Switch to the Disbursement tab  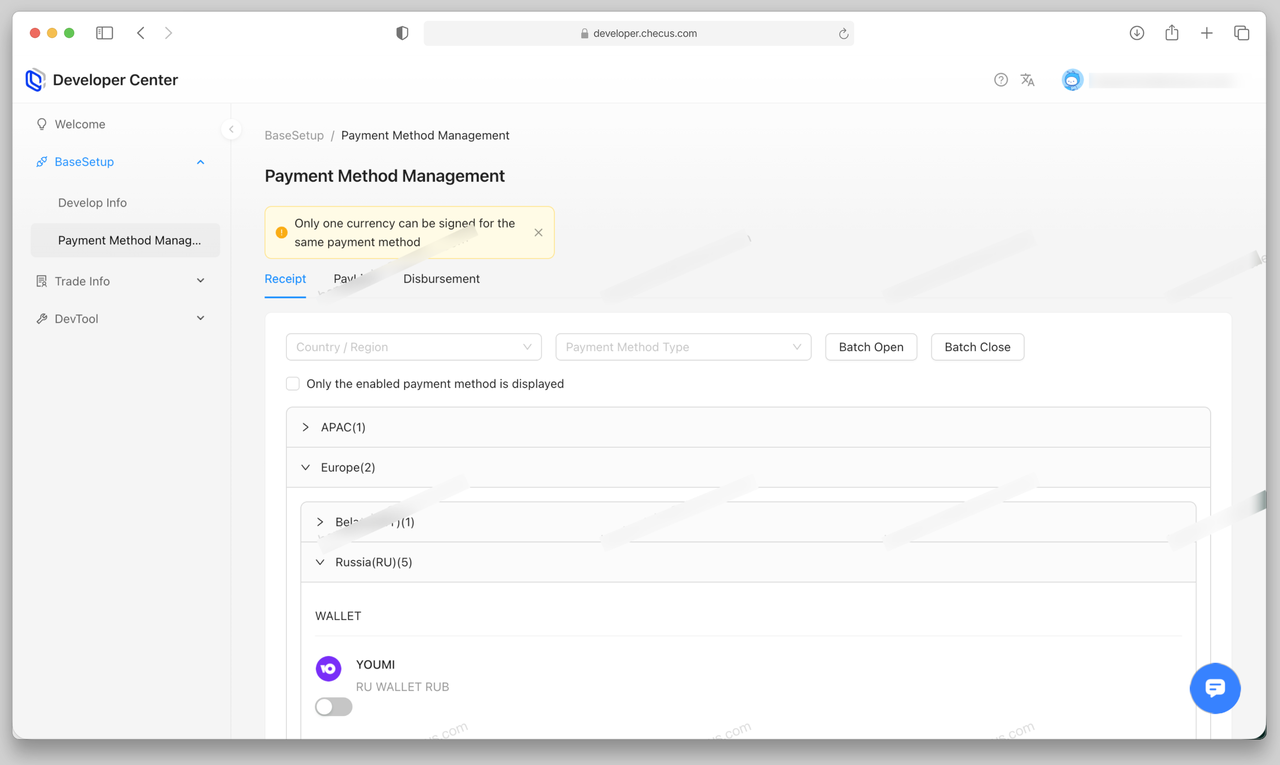click(x=441, y=279)
